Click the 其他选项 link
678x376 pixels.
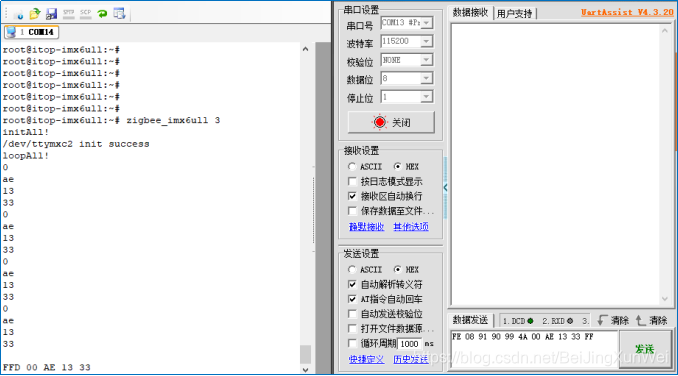(x=411, y=226)
